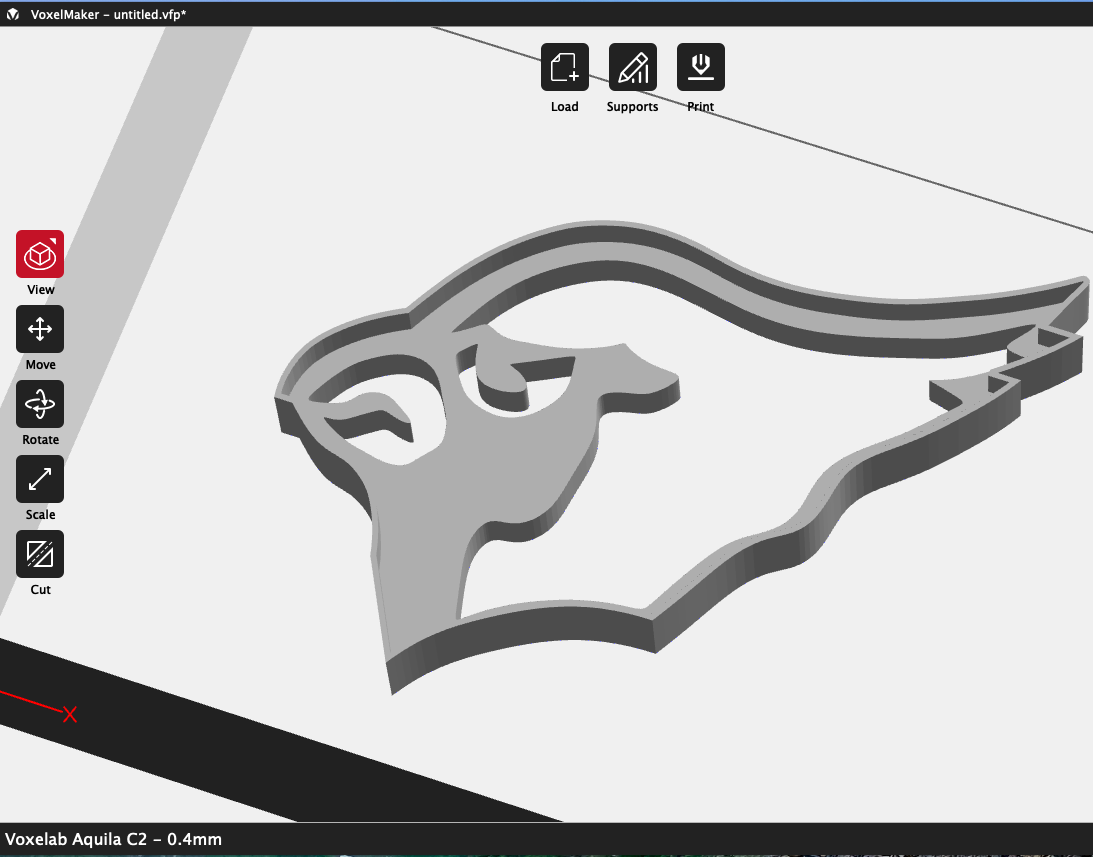Activate the Move tool icon
The height and width of the screenshot is (857, 1093).
(40, 329)
